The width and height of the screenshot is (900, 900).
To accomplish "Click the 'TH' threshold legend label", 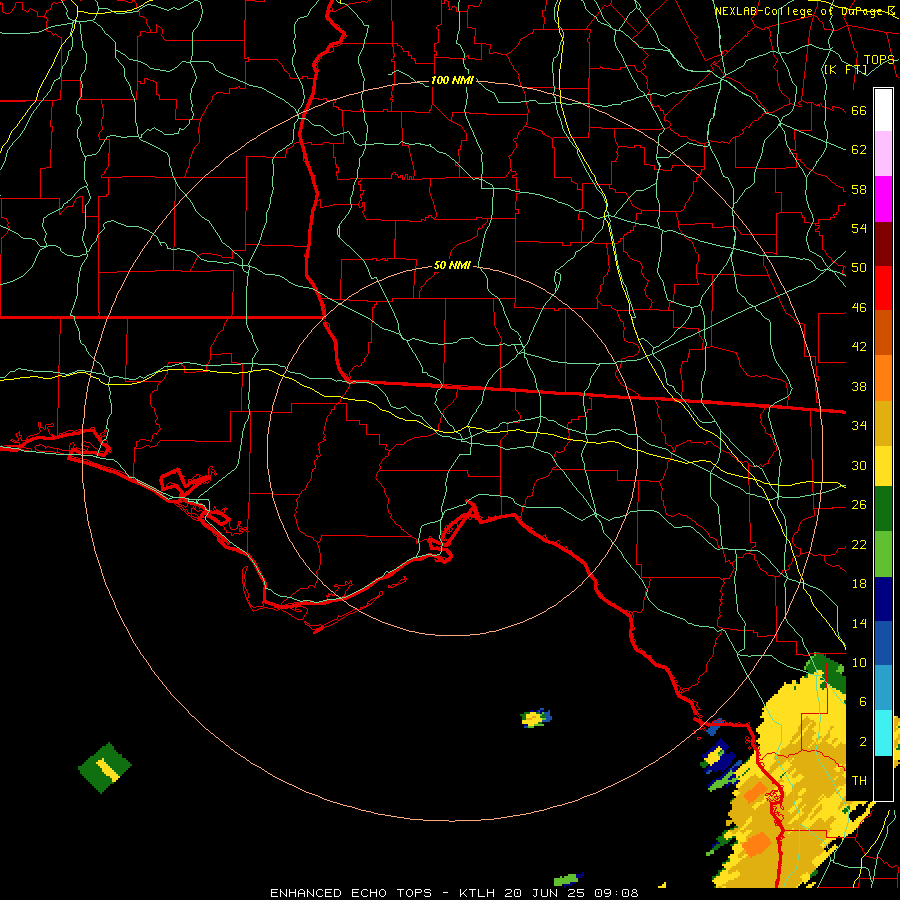I will pyautogui.click(x=859, y=781).
